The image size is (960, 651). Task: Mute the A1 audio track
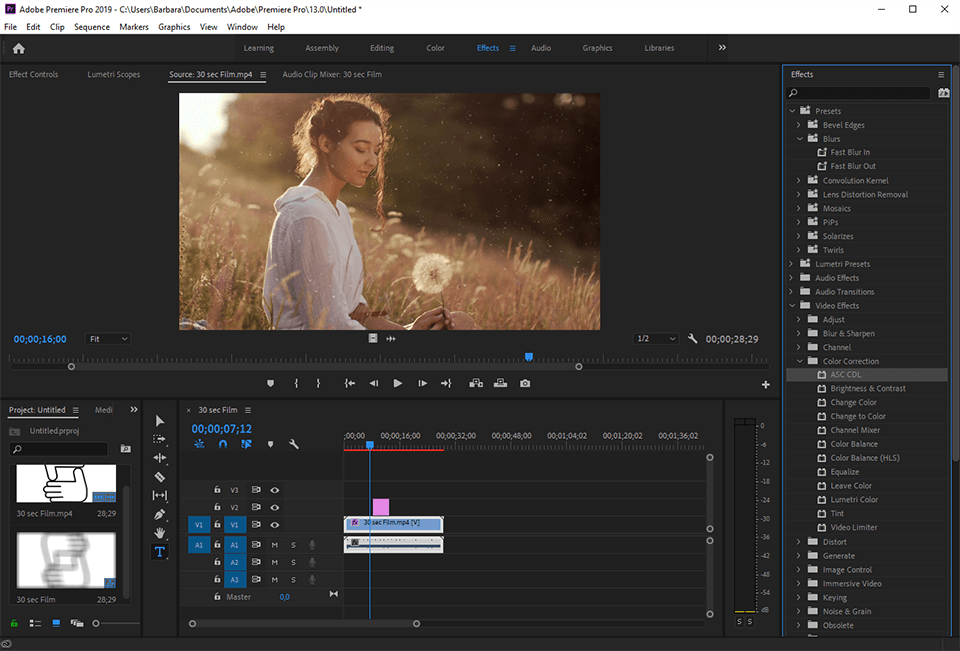pos(275,545)
